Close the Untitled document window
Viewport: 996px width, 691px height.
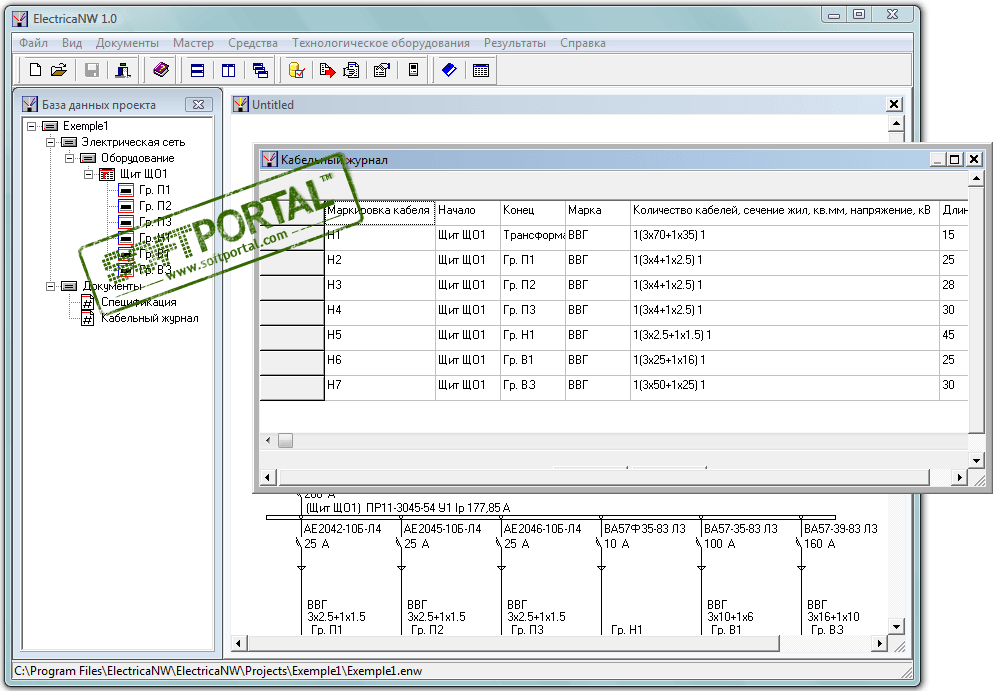coord(894,104)
